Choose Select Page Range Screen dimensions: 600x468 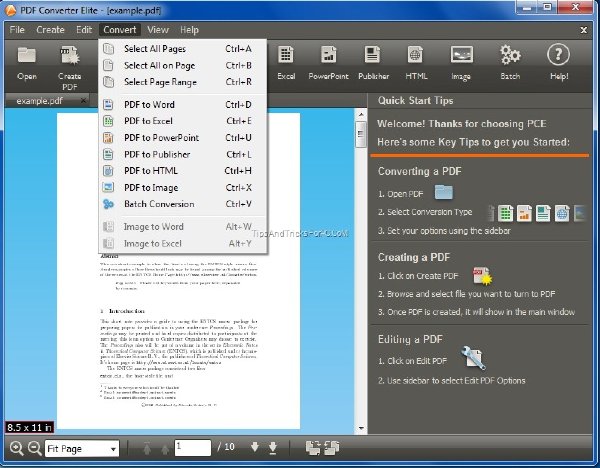(x=183, y=82)
